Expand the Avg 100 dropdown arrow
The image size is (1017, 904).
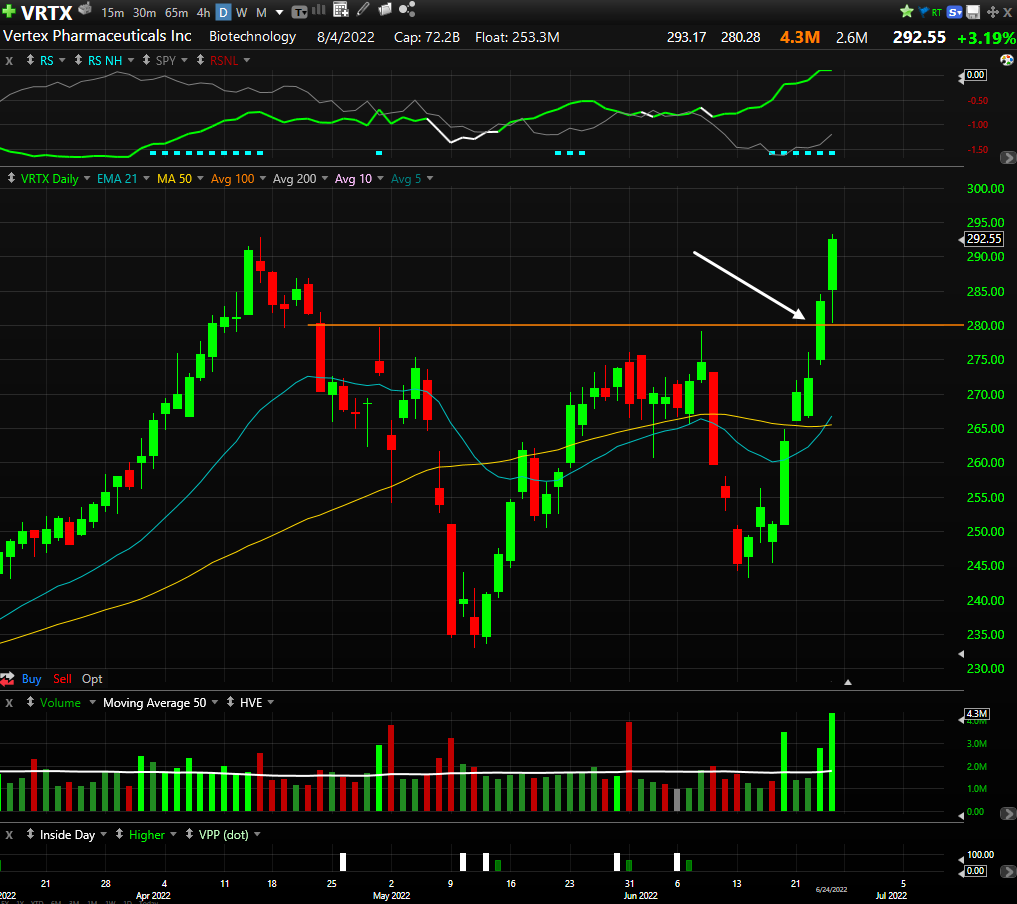pyautogui.click(x=262, y=178)
